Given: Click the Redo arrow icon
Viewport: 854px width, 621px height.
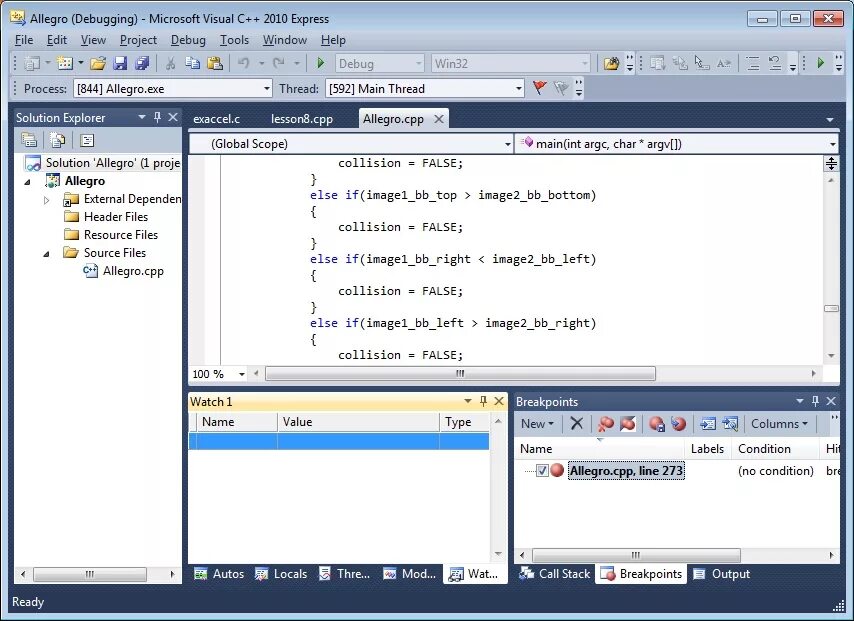Looking at the screenshot, I should click(279, 64).
